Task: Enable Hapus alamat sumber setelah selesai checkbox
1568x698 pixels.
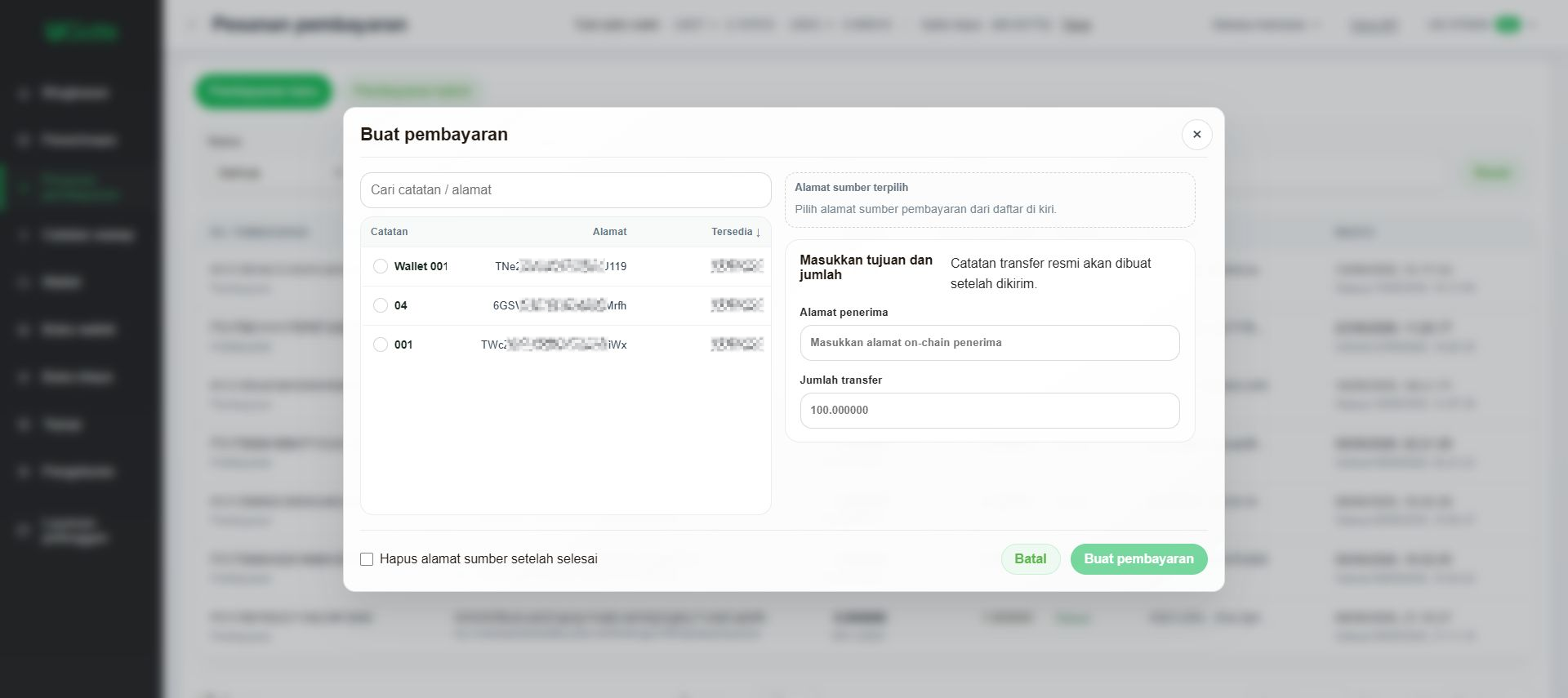Action: coord(367,559)
